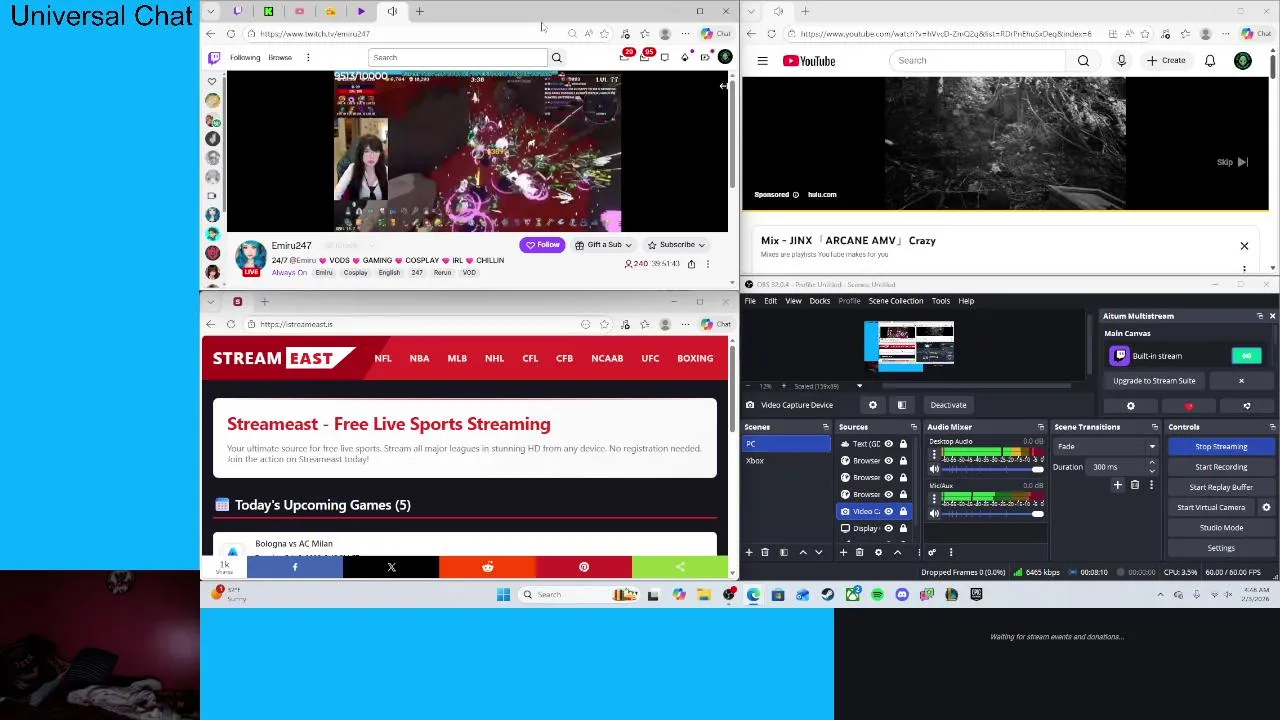Hide the Text (GDI) source
The image size is (1280, 720).
click(888, 444)
